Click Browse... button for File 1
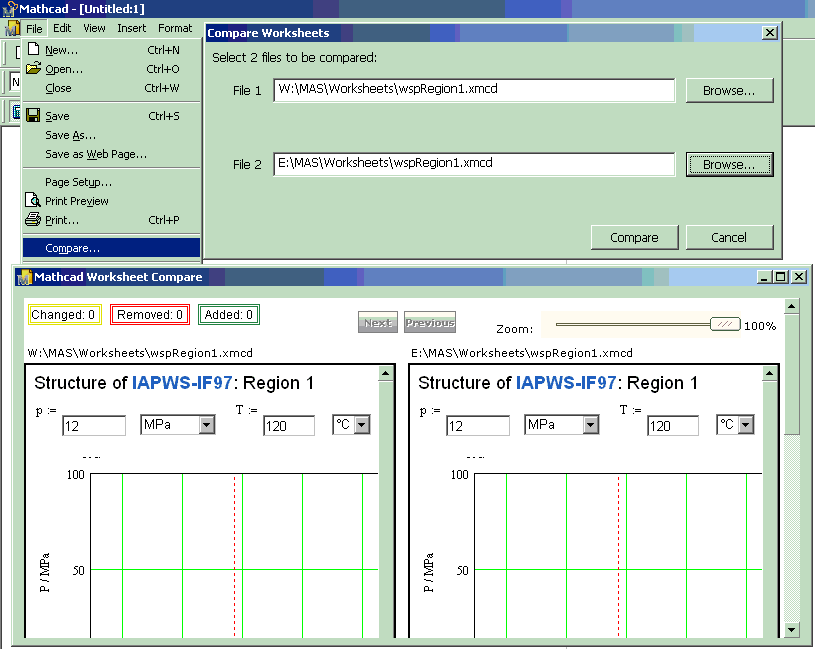815x649 pixels. (729, 90)
